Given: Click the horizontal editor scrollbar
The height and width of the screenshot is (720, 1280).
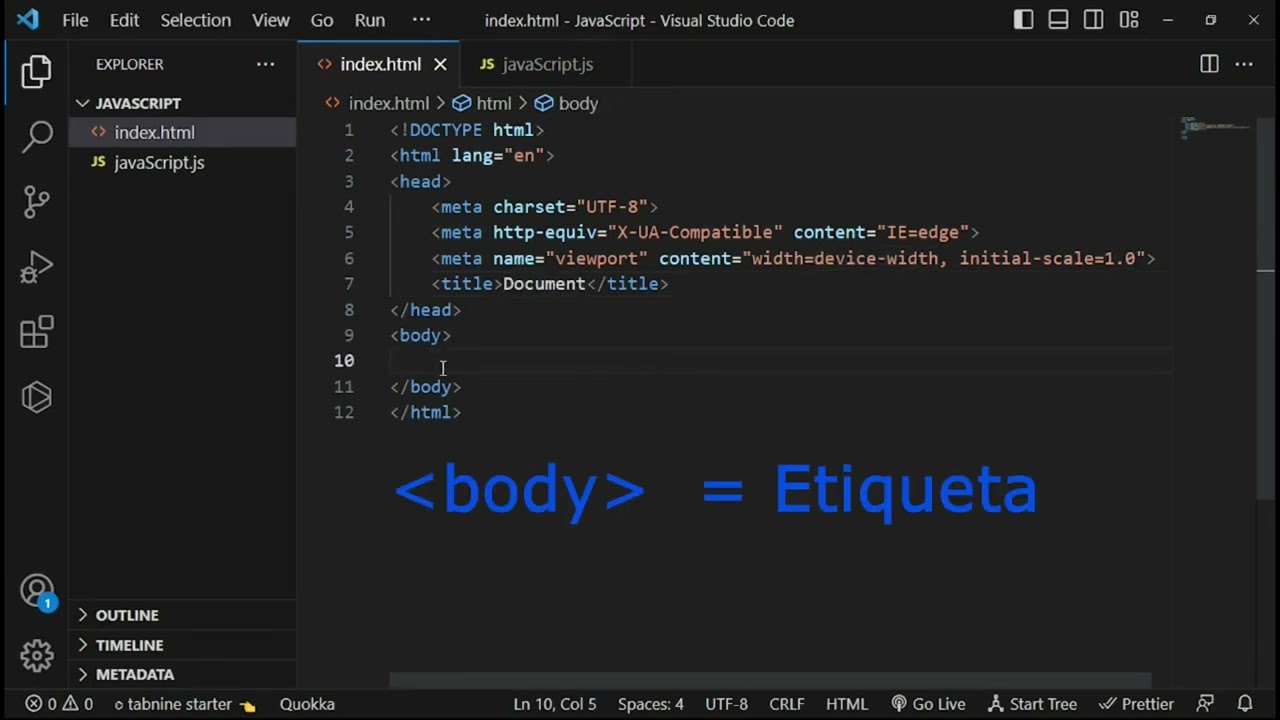Looking at the screenshot, I should (770, 681).
